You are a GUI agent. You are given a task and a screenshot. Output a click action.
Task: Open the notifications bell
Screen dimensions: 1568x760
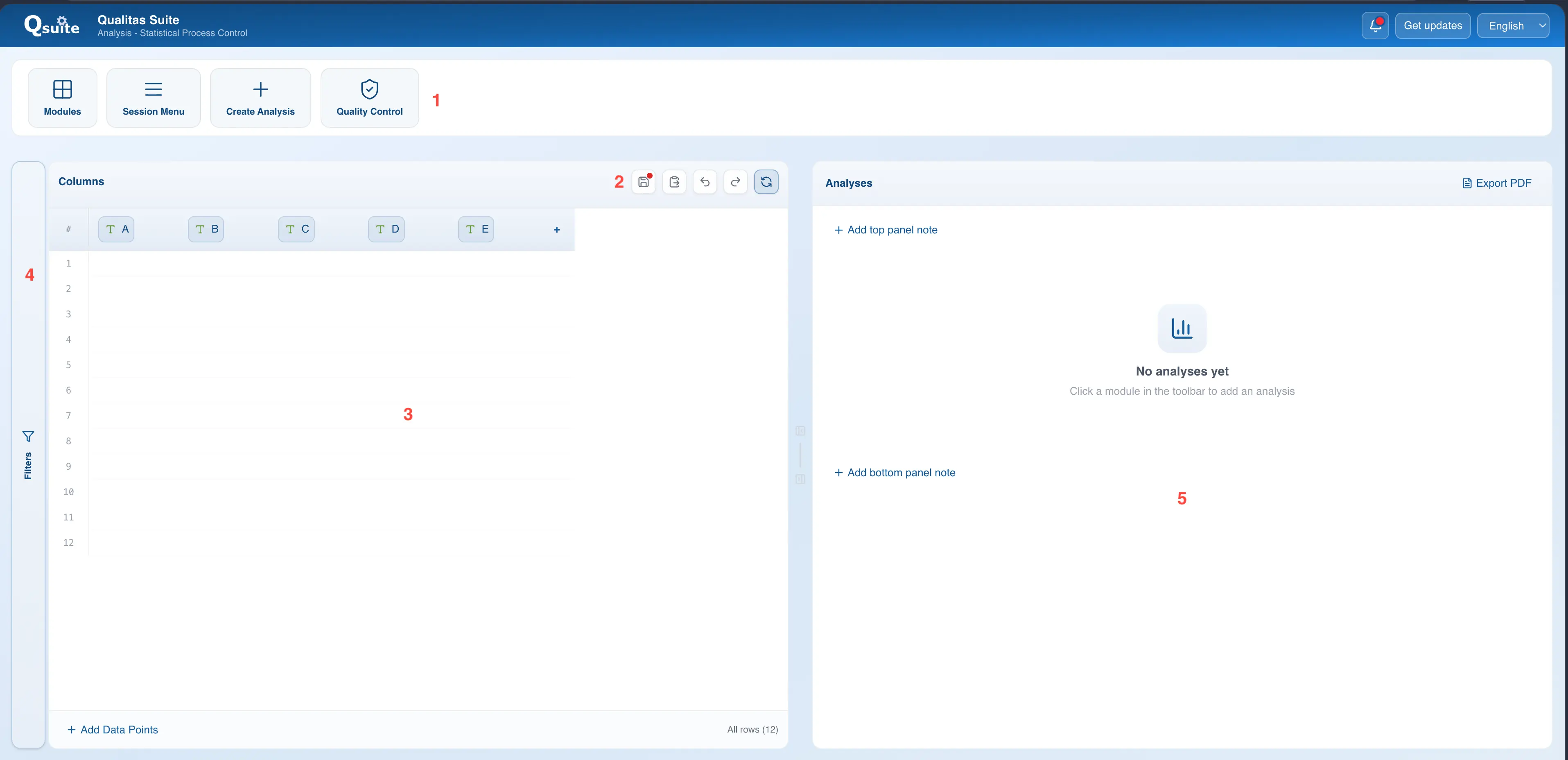coord(1375,25)
